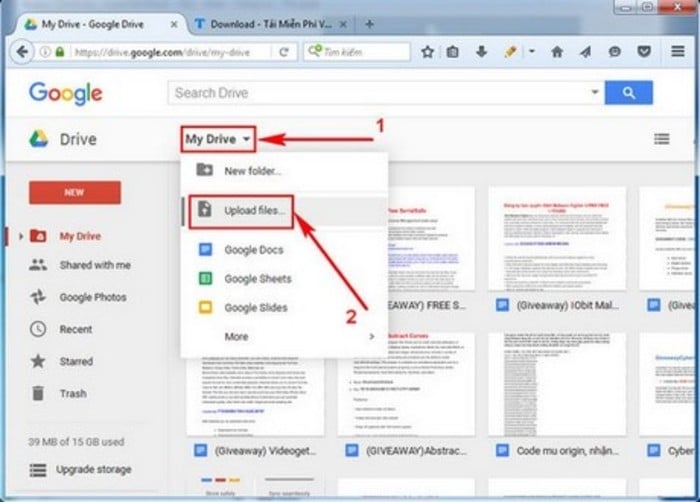The image size is (700, 502).
Task: Expand the My Drive tree arrow in sidebar
Action: click(x=21, y=236)
